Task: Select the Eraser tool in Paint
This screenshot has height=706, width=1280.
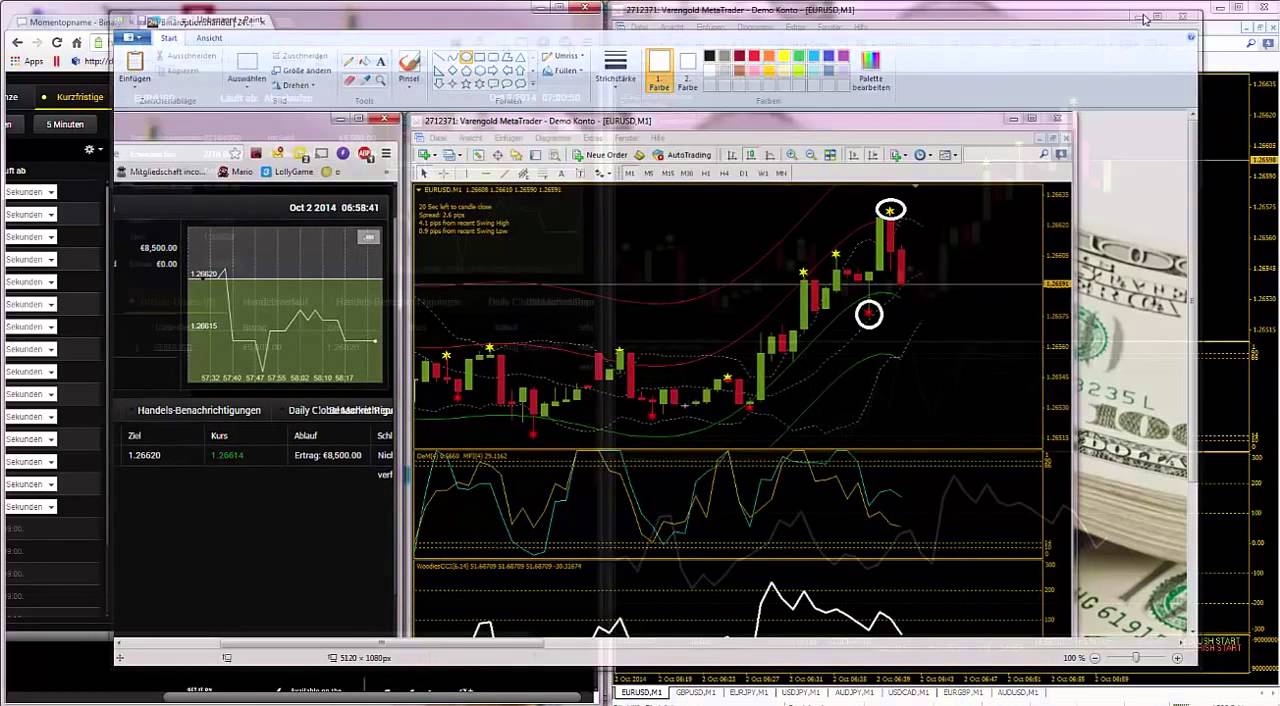Action: pyautogui.click(x=348, y=80)
